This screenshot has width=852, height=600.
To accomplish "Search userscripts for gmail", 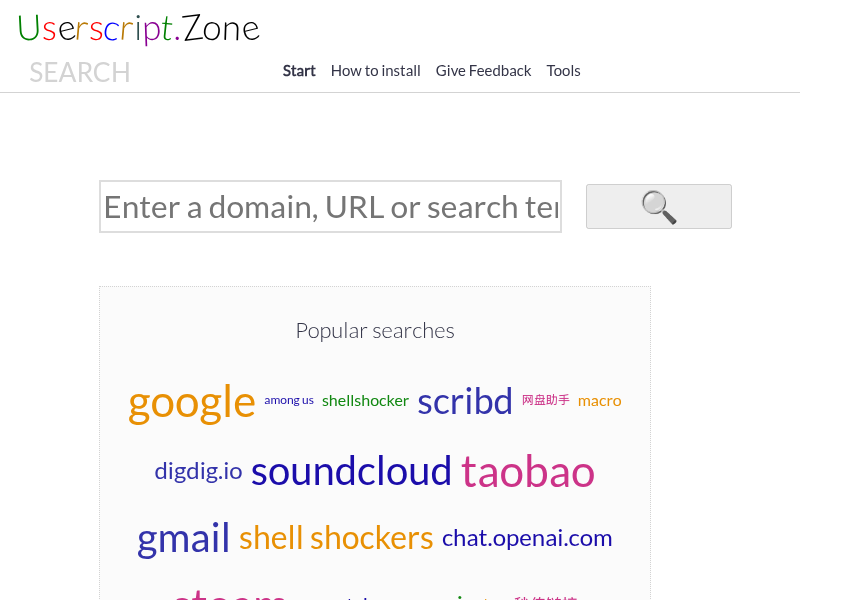I will click(x=184, y=539).
